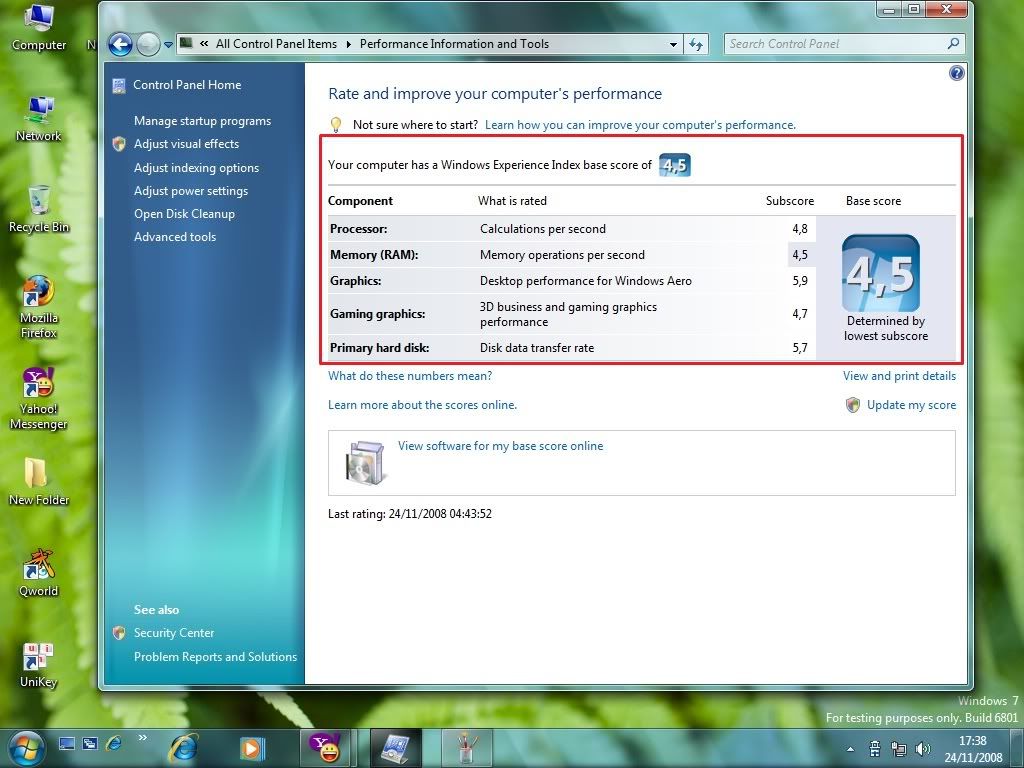
Task: Open the Start menu orb
Action: pos(26,748)
